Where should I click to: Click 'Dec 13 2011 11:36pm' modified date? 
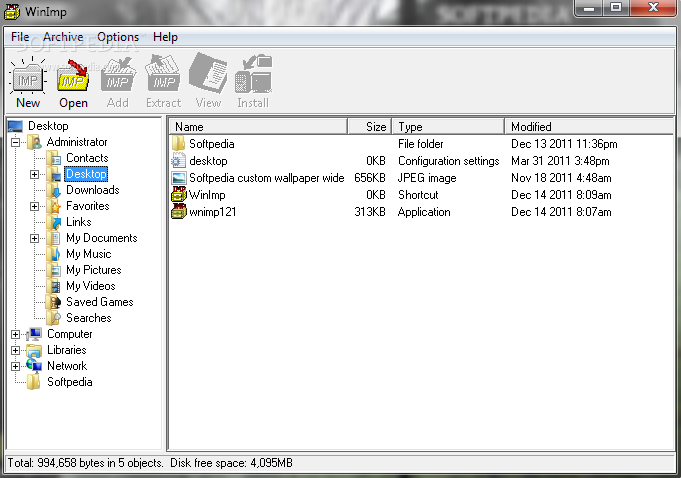pos(564,144)
